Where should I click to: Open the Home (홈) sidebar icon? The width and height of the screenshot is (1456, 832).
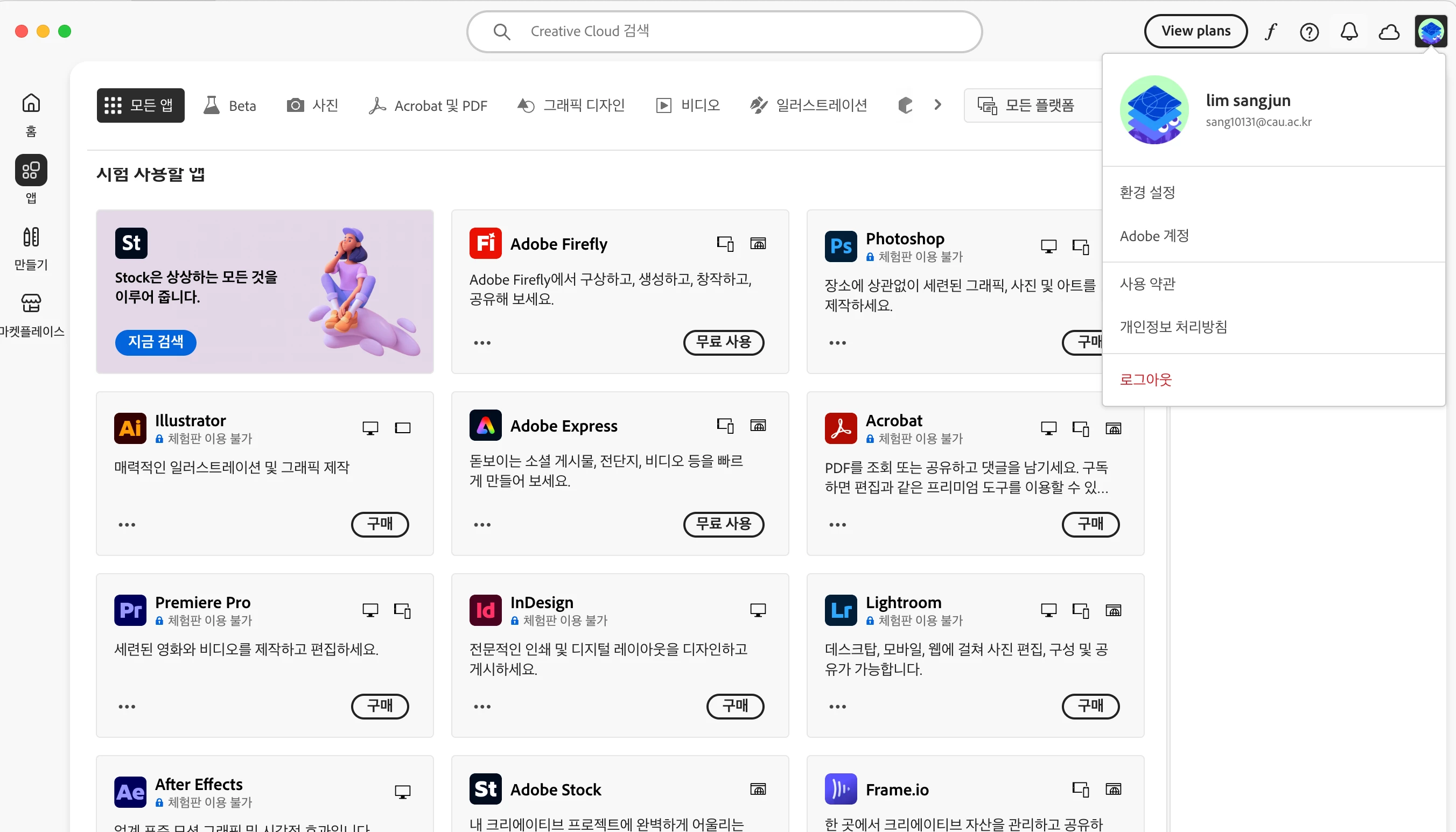(31, 103)
